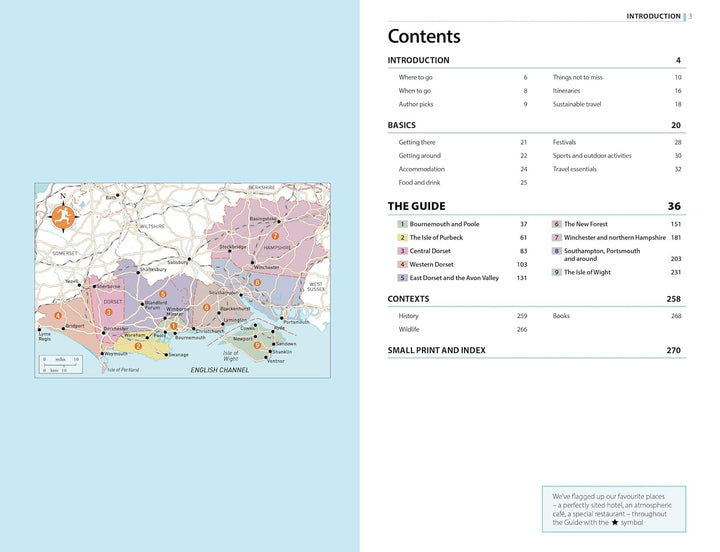Viewport: 720px width, 552px height.
Task: Jump to 'Getting around' entry
Action: [419, 156]
